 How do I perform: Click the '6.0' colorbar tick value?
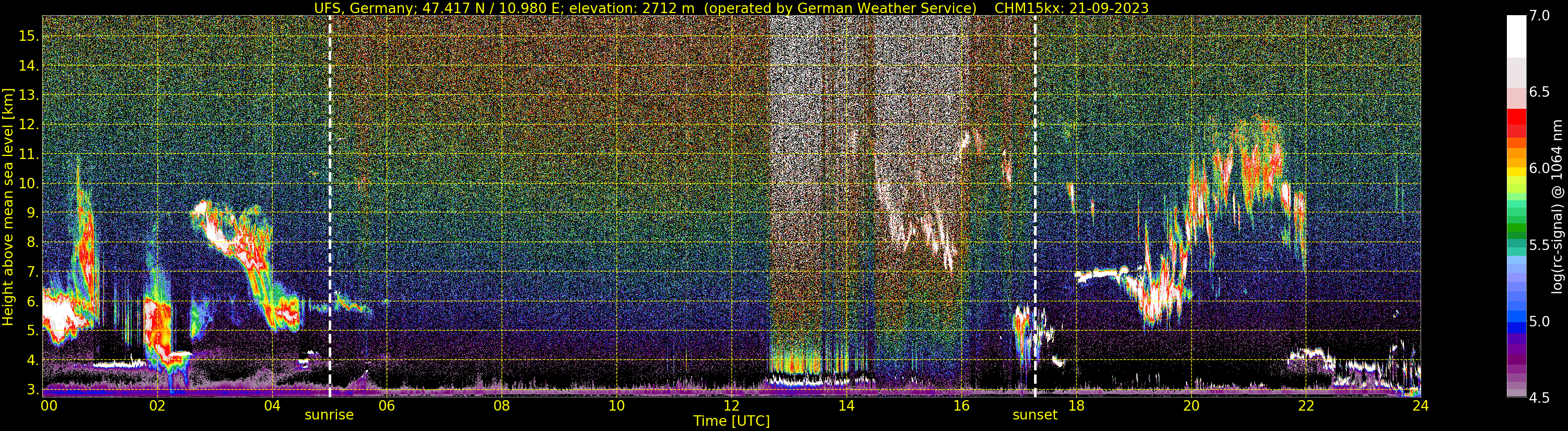click(1539, 168)
